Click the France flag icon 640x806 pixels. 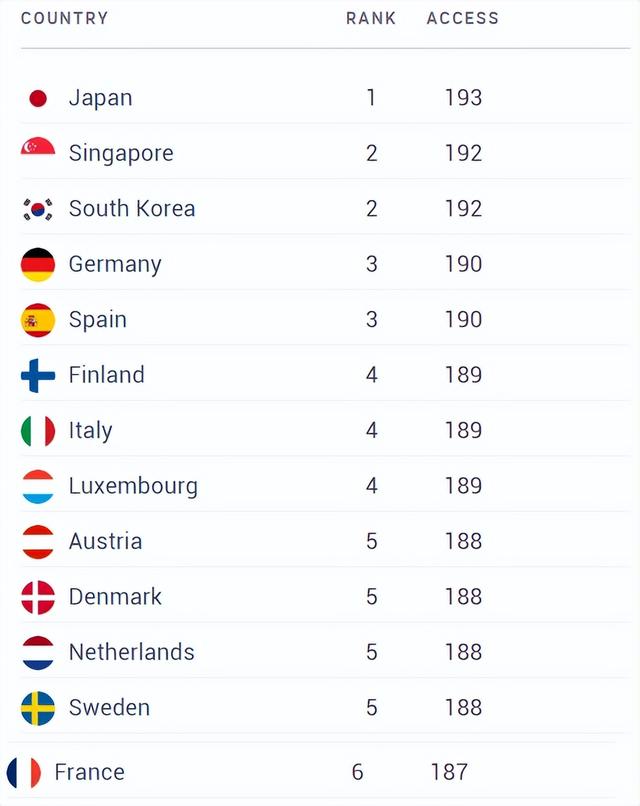(24, 773)
